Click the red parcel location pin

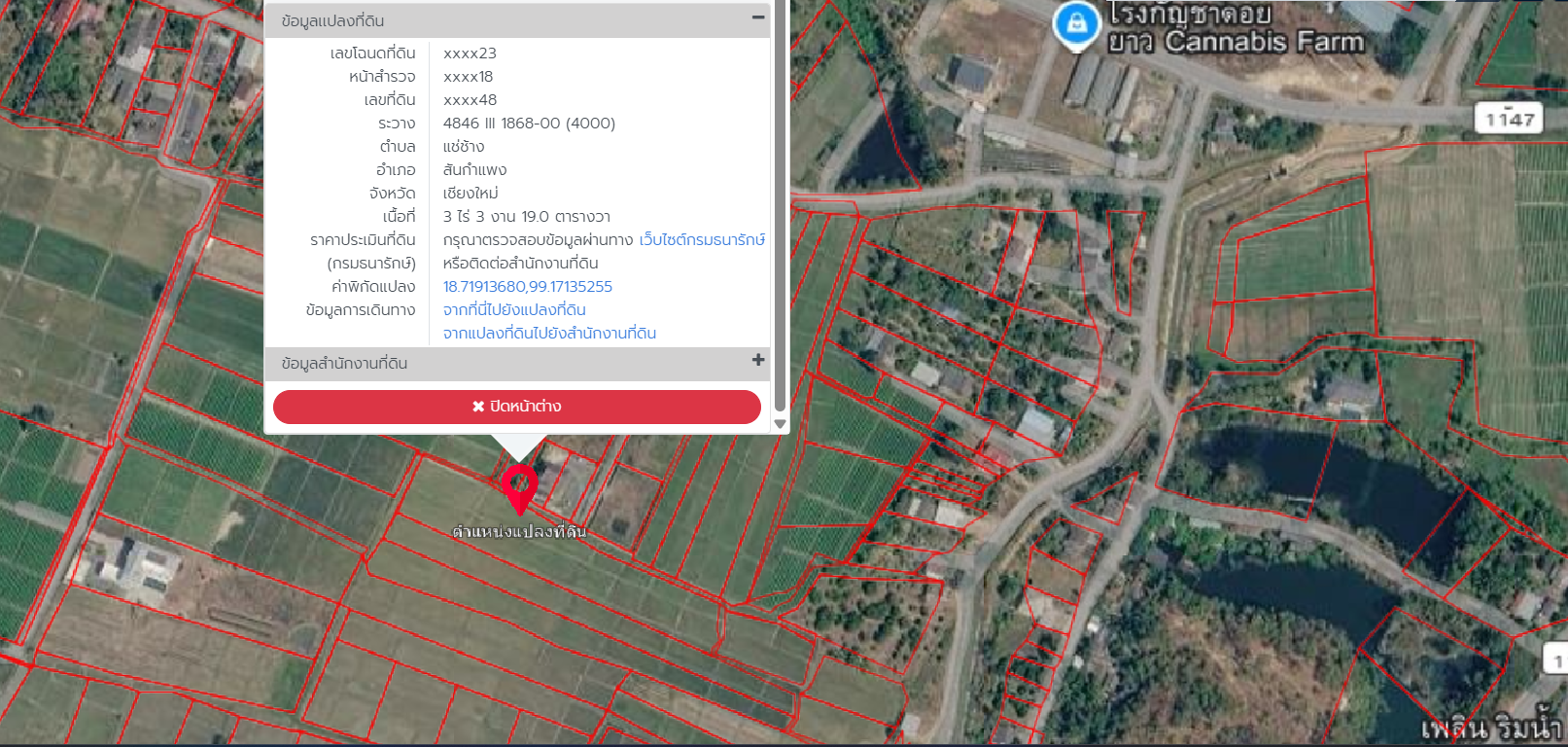tap(520, 488)
